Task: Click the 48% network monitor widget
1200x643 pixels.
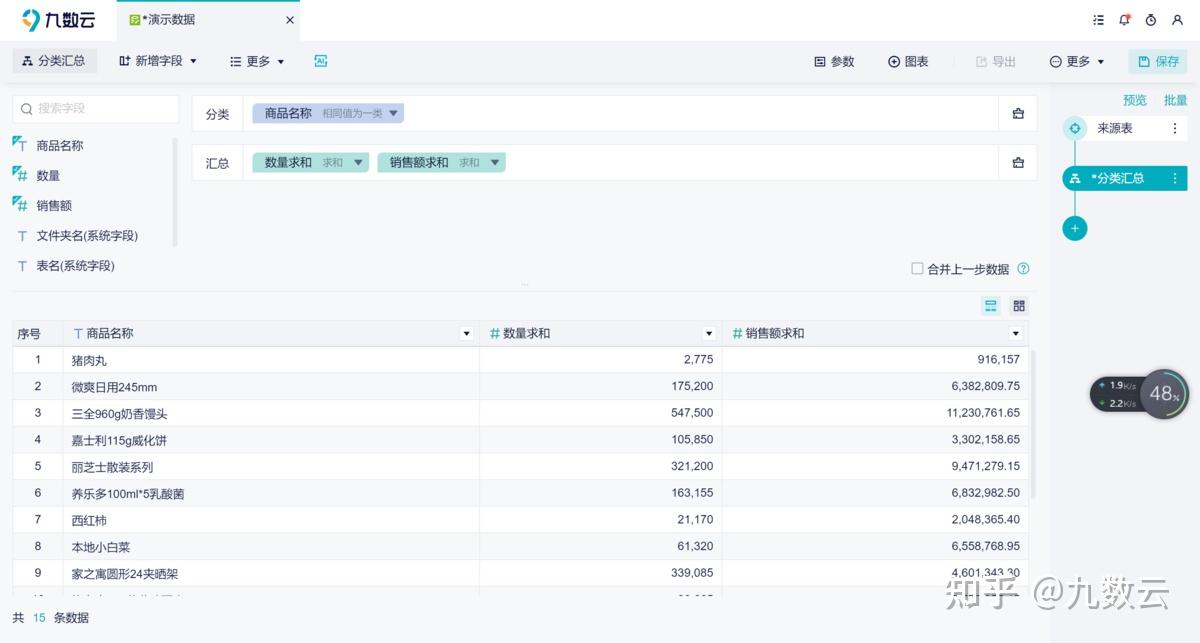Action: (1140, 394)
